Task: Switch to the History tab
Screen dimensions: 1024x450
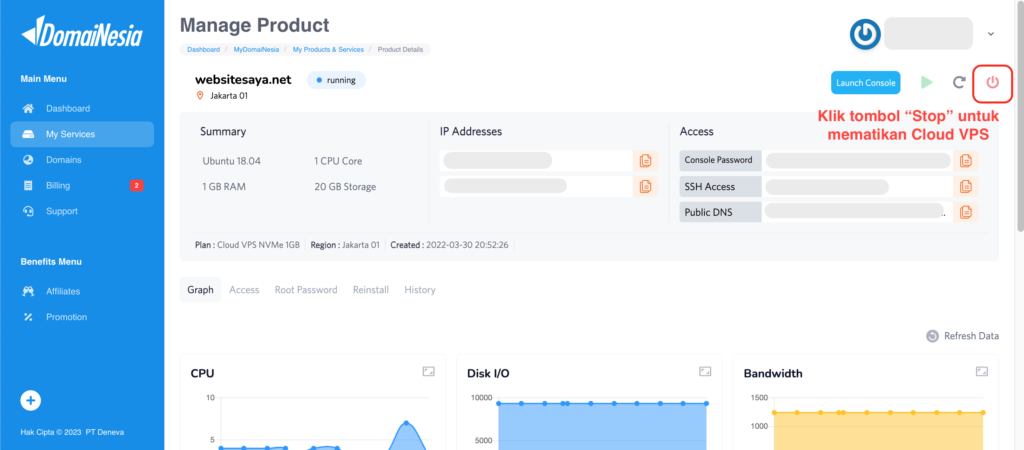Action: coord(420,289)
